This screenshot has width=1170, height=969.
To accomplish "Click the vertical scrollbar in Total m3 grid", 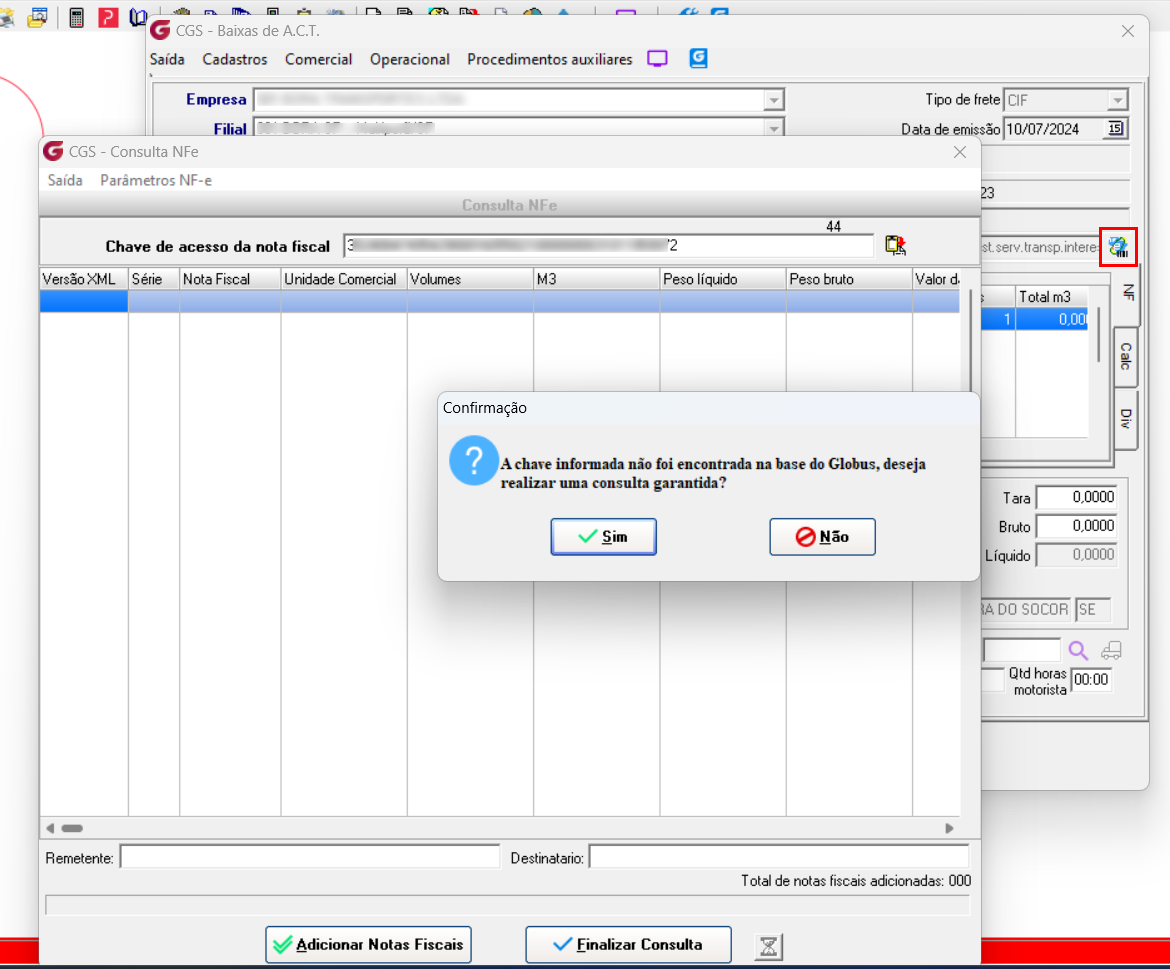I will pyautogui.click(x=1098, y=336).
